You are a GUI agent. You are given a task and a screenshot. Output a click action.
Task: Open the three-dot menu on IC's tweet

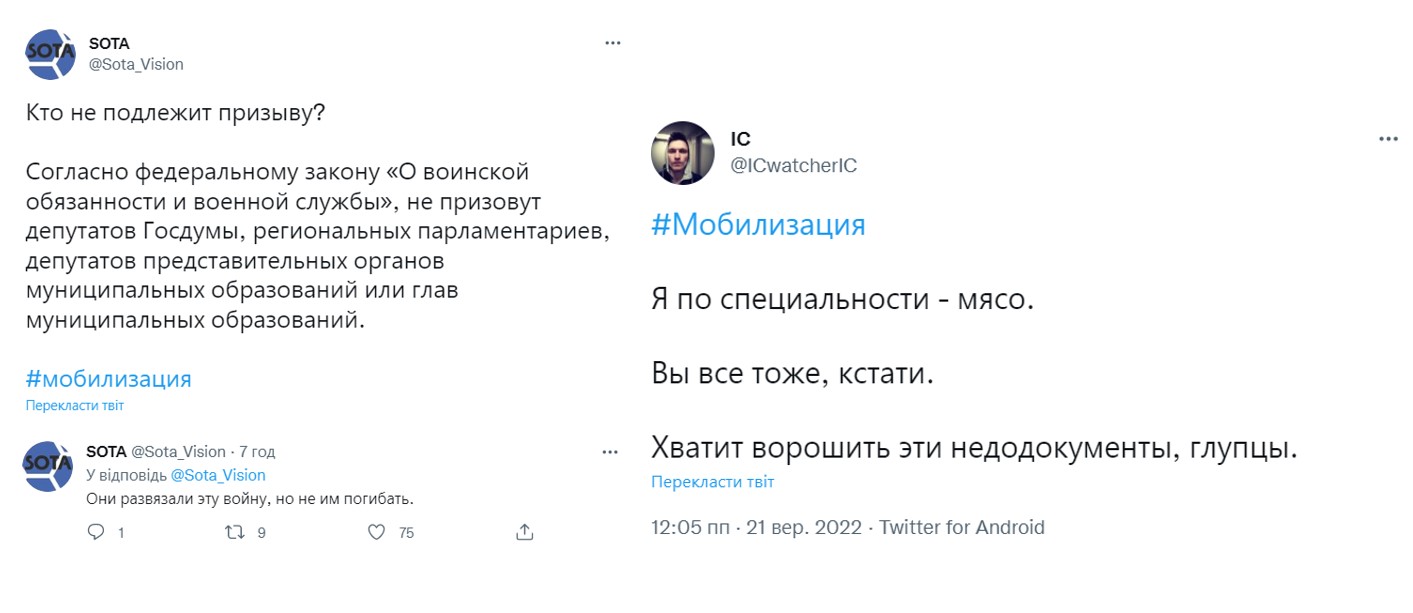[x=1388, y=138]
